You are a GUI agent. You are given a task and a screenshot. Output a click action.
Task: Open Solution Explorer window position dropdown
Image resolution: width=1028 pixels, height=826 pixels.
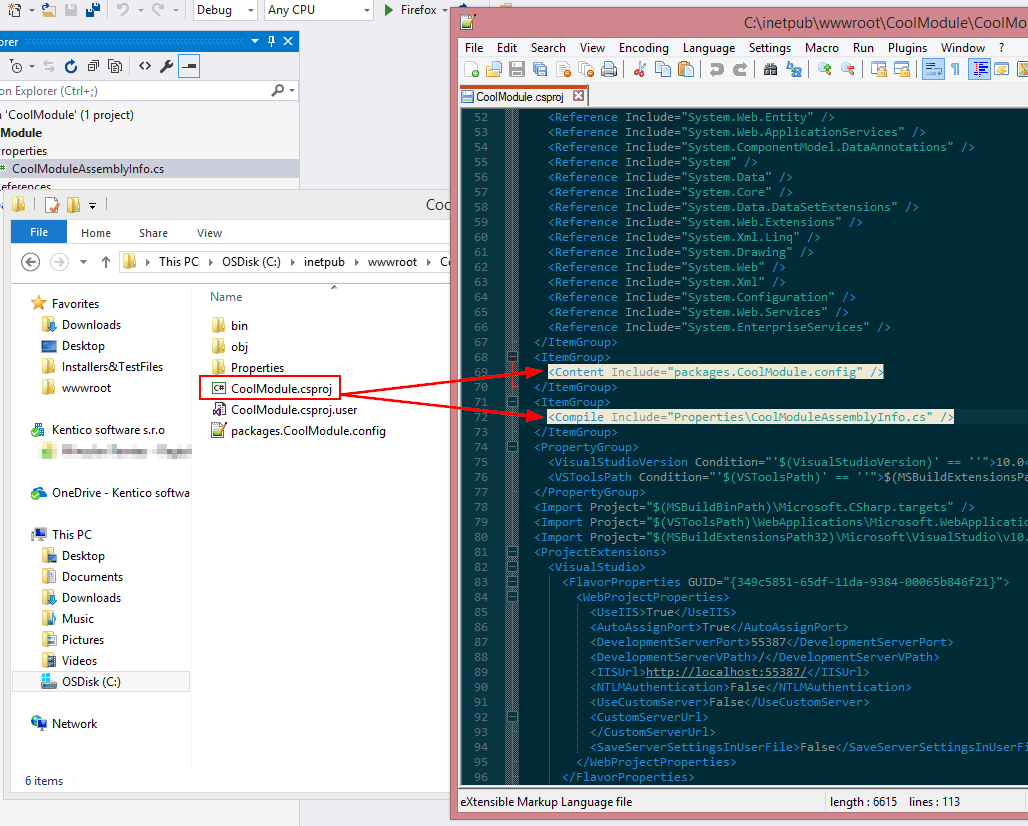point(255,41)
